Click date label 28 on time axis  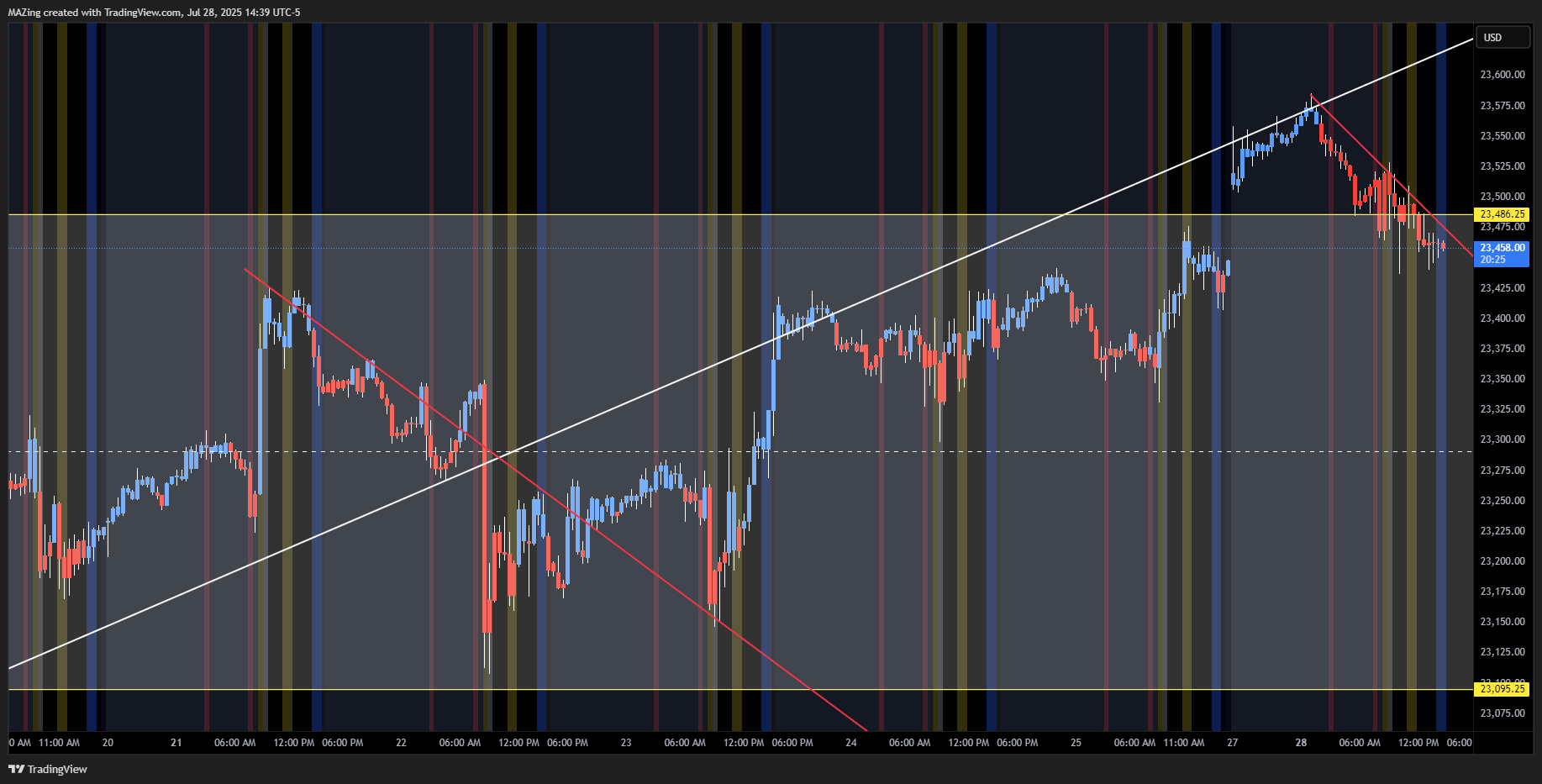1301,743
